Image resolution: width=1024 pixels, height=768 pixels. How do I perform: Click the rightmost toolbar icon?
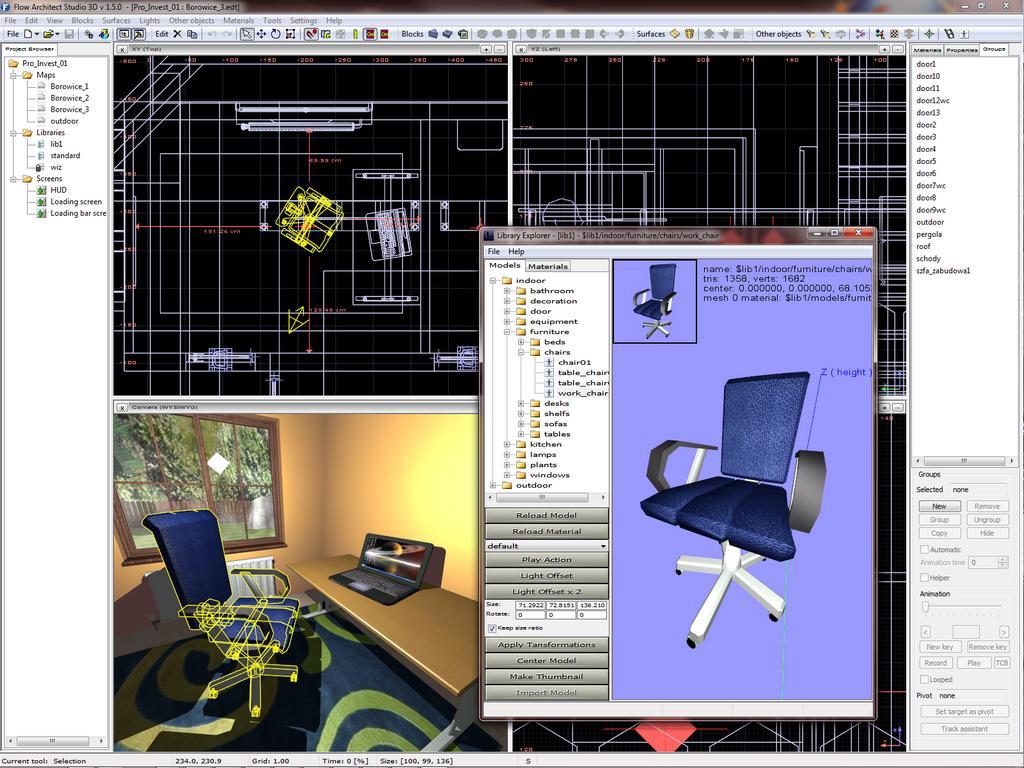point(964,34)
